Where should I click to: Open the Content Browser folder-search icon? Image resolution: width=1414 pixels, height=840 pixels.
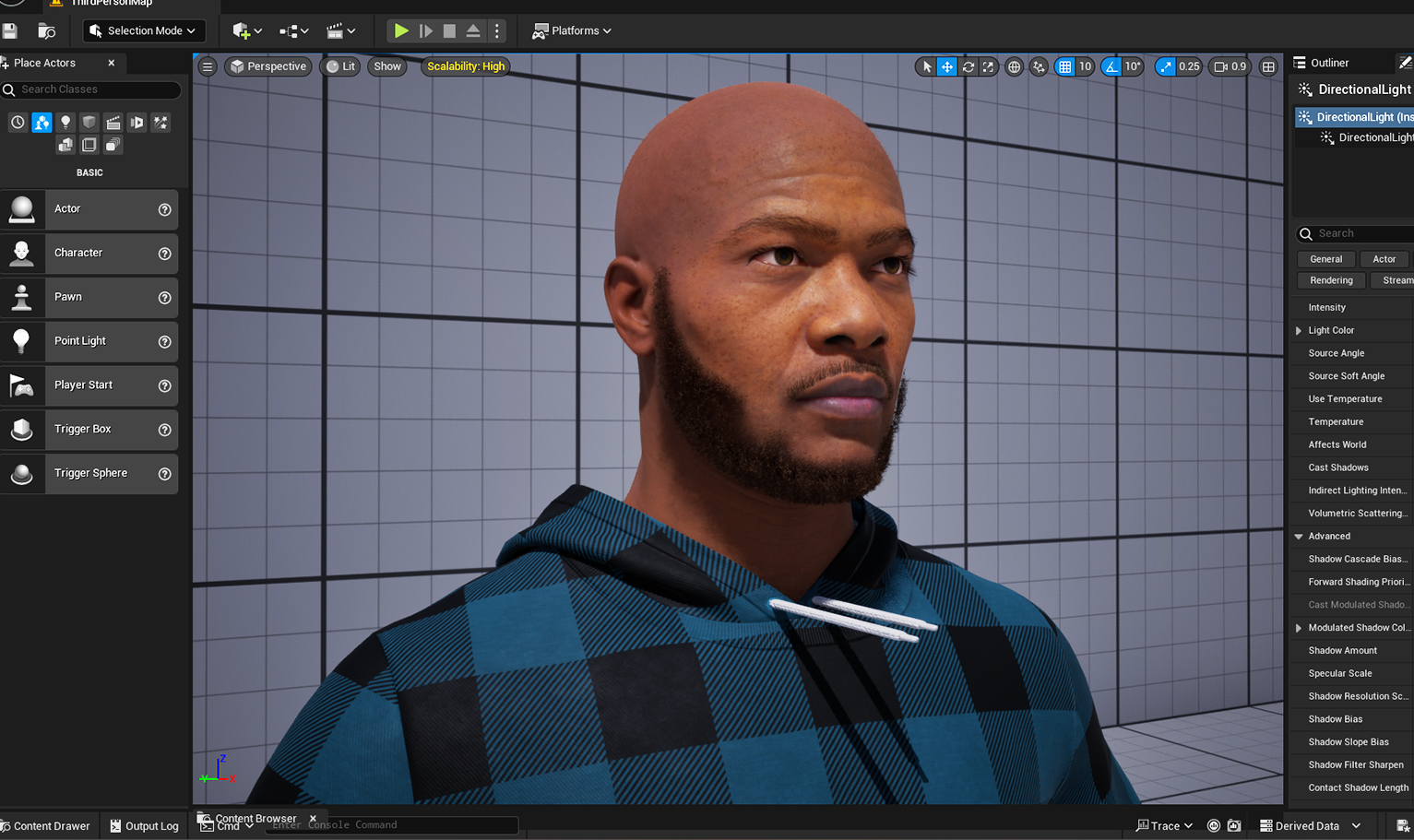(46, 30)
